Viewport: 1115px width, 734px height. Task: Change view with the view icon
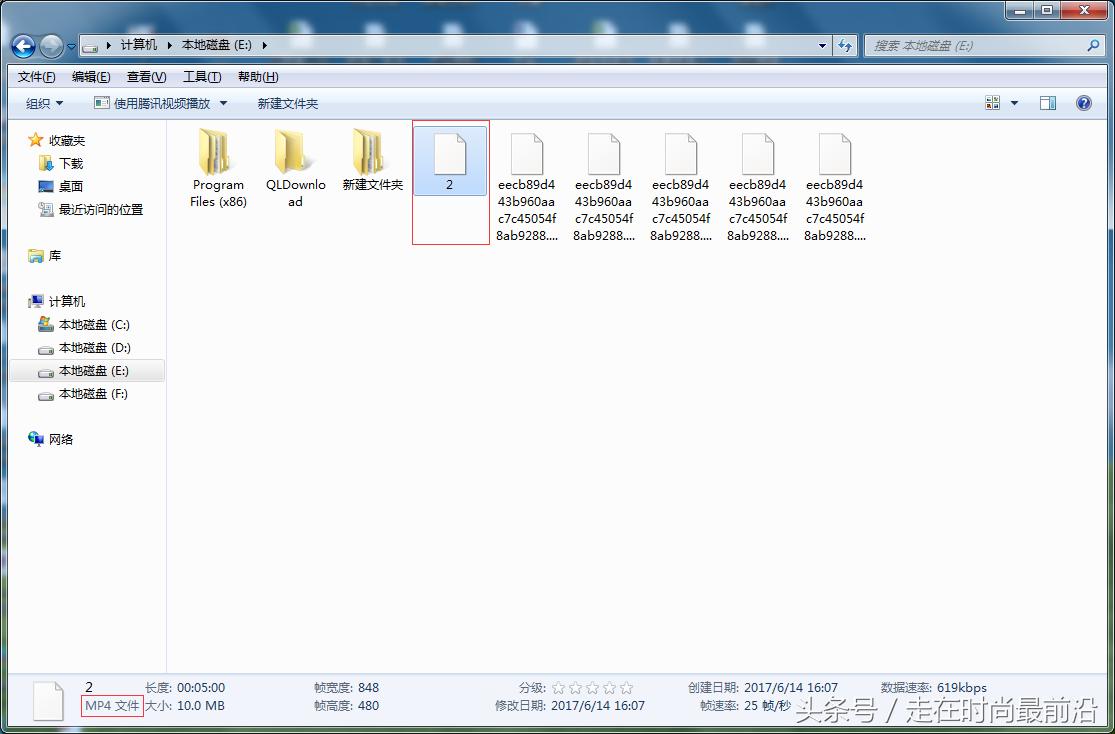(993, 103)
